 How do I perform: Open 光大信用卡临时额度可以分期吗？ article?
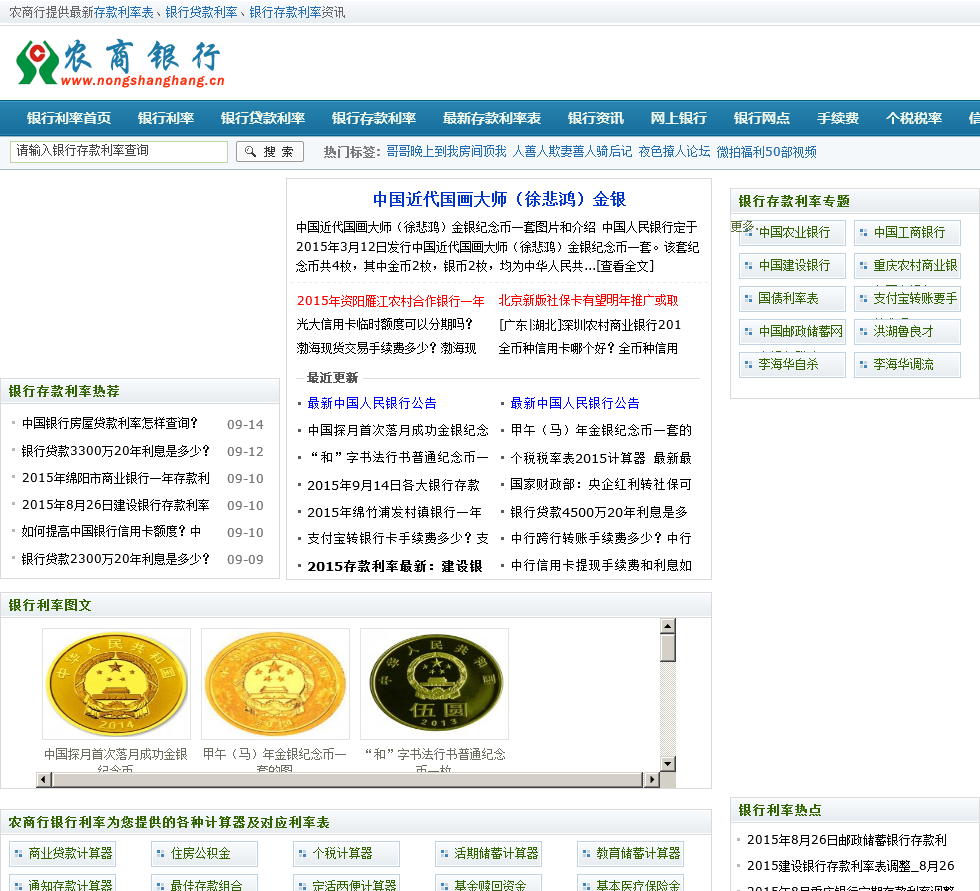[x=384, y=324]
